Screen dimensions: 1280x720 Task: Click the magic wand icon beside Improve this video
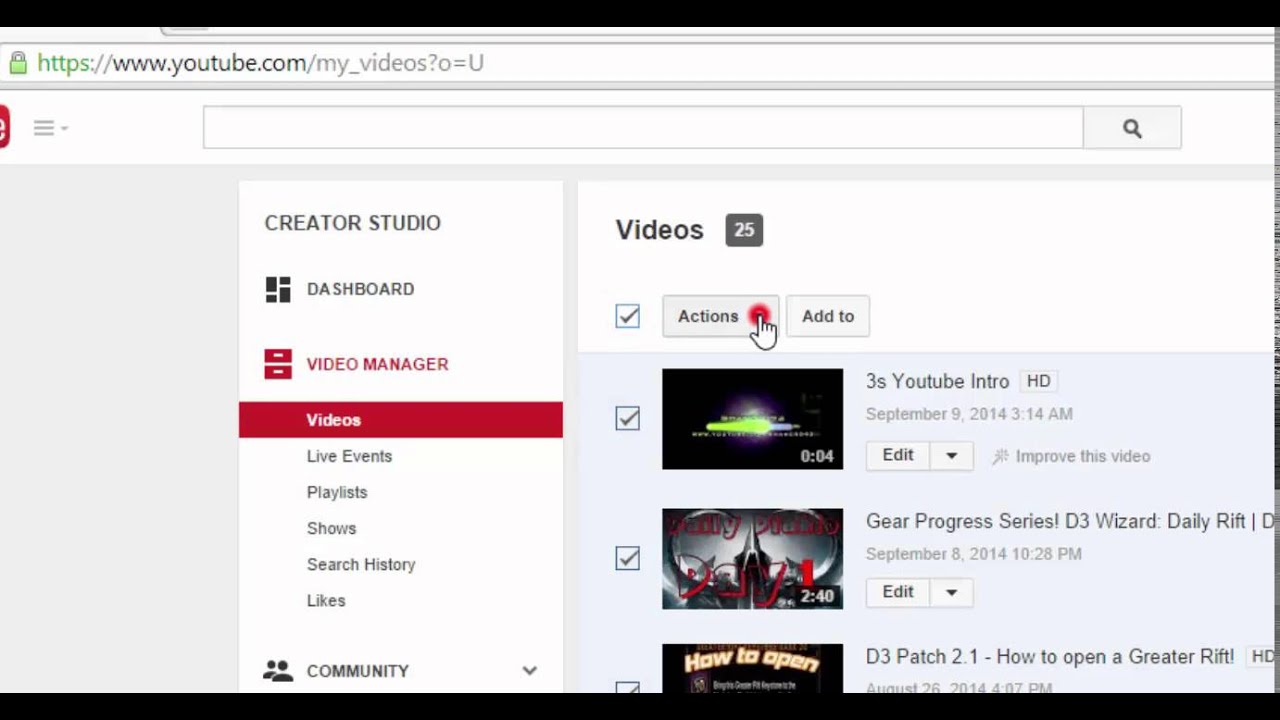(x=1000, y=457)
